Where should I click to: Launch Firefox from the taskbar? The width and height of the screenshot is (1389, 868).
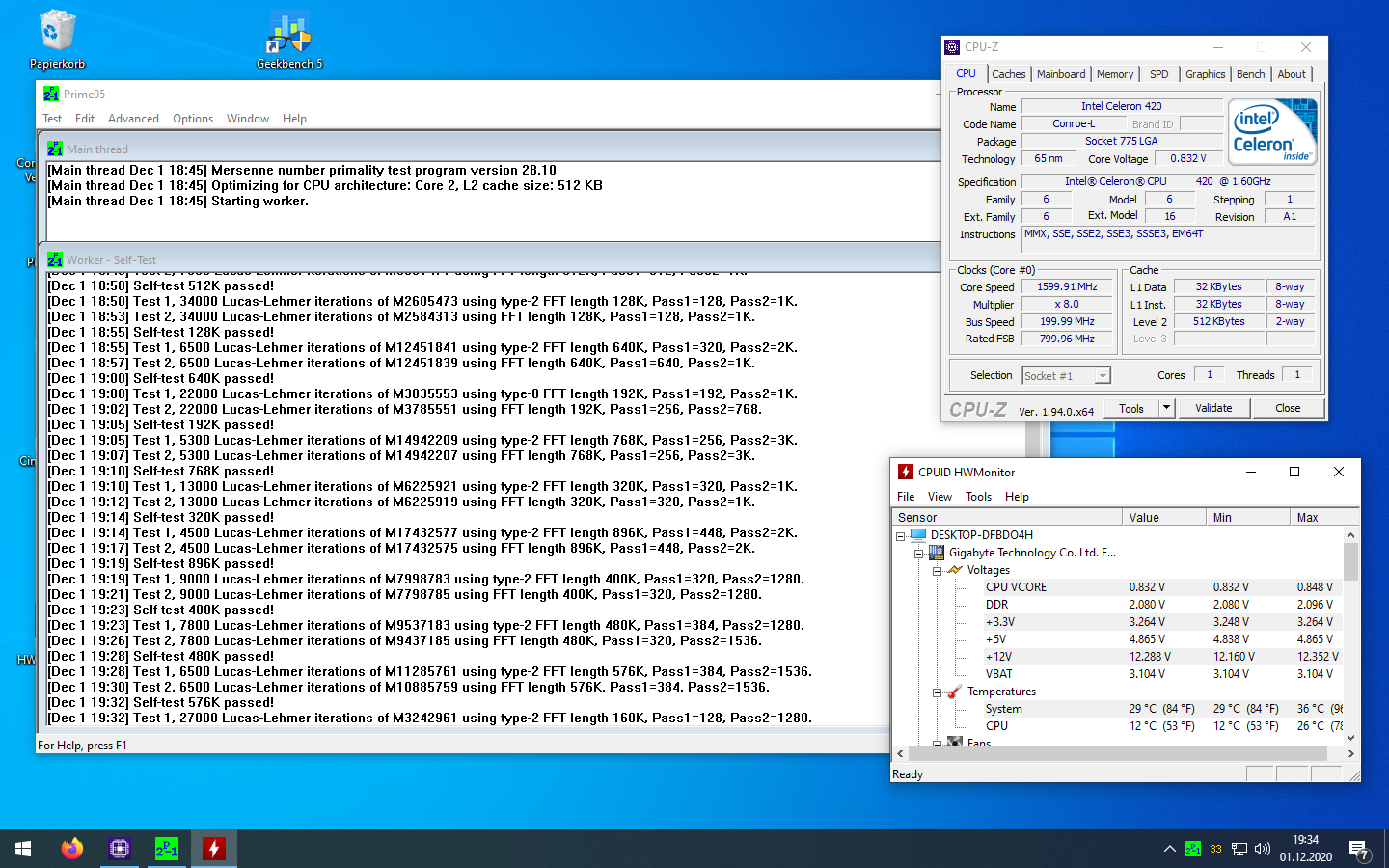(x=71, y=848)
